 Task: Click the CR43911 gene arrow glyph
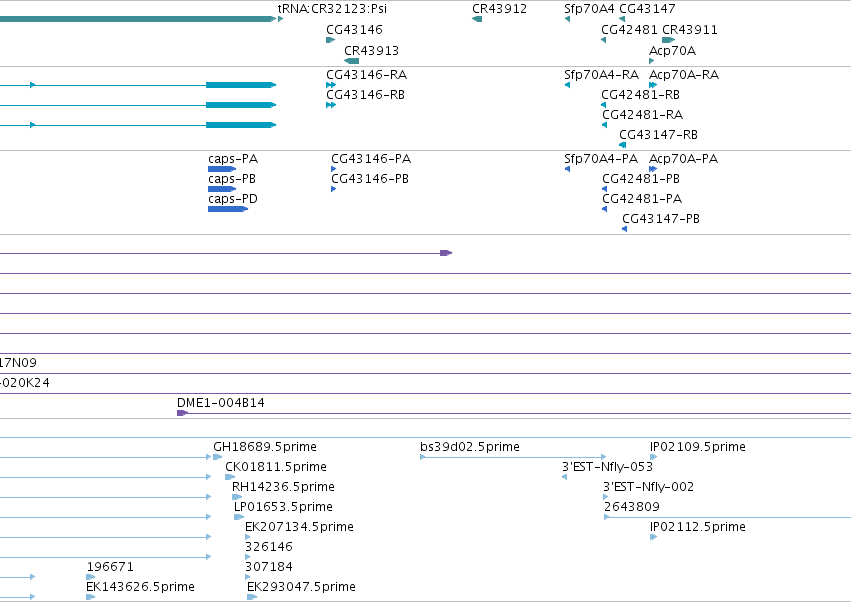(x=669, y=40)
